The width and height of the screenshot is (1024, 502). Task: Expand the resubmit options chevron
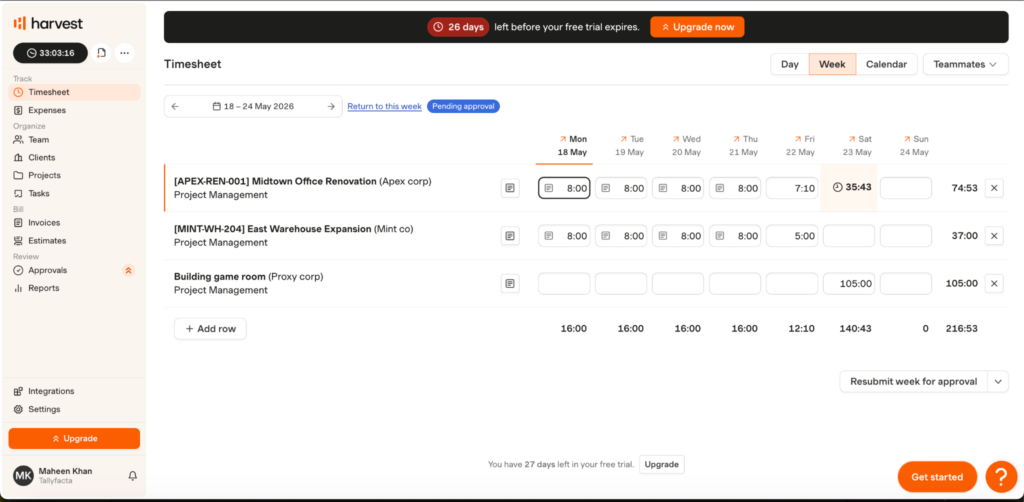tap(998, 381)
